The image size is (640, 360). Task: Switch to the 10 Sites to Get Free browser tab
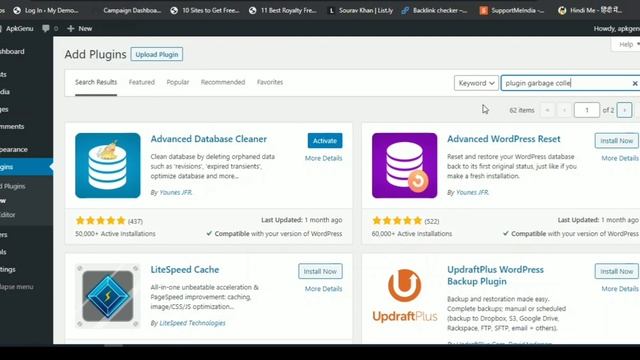205,11
